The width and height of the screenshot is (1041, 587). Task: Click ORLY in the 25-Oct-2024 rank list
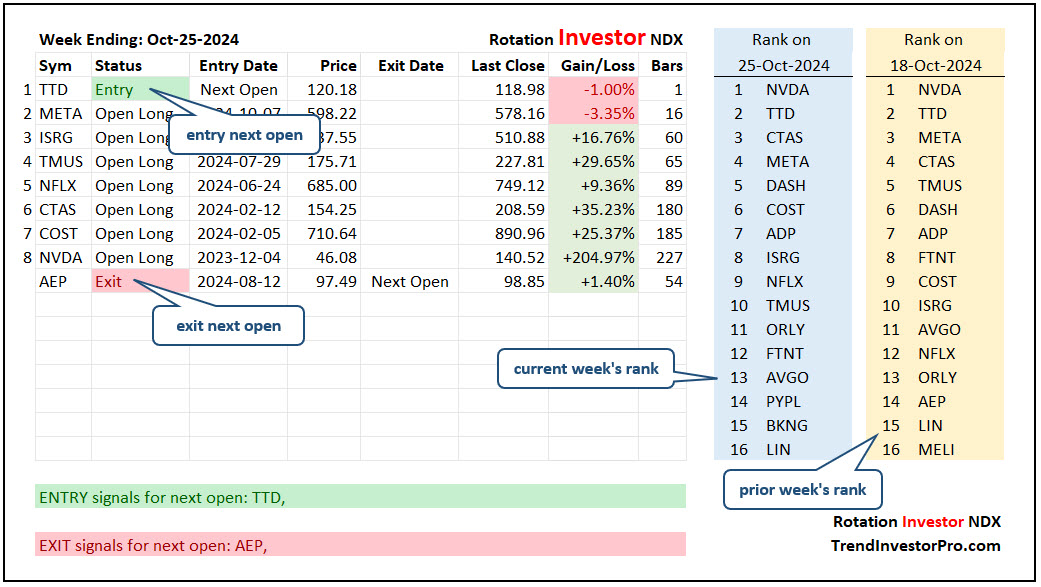click(x=785, y=329)
